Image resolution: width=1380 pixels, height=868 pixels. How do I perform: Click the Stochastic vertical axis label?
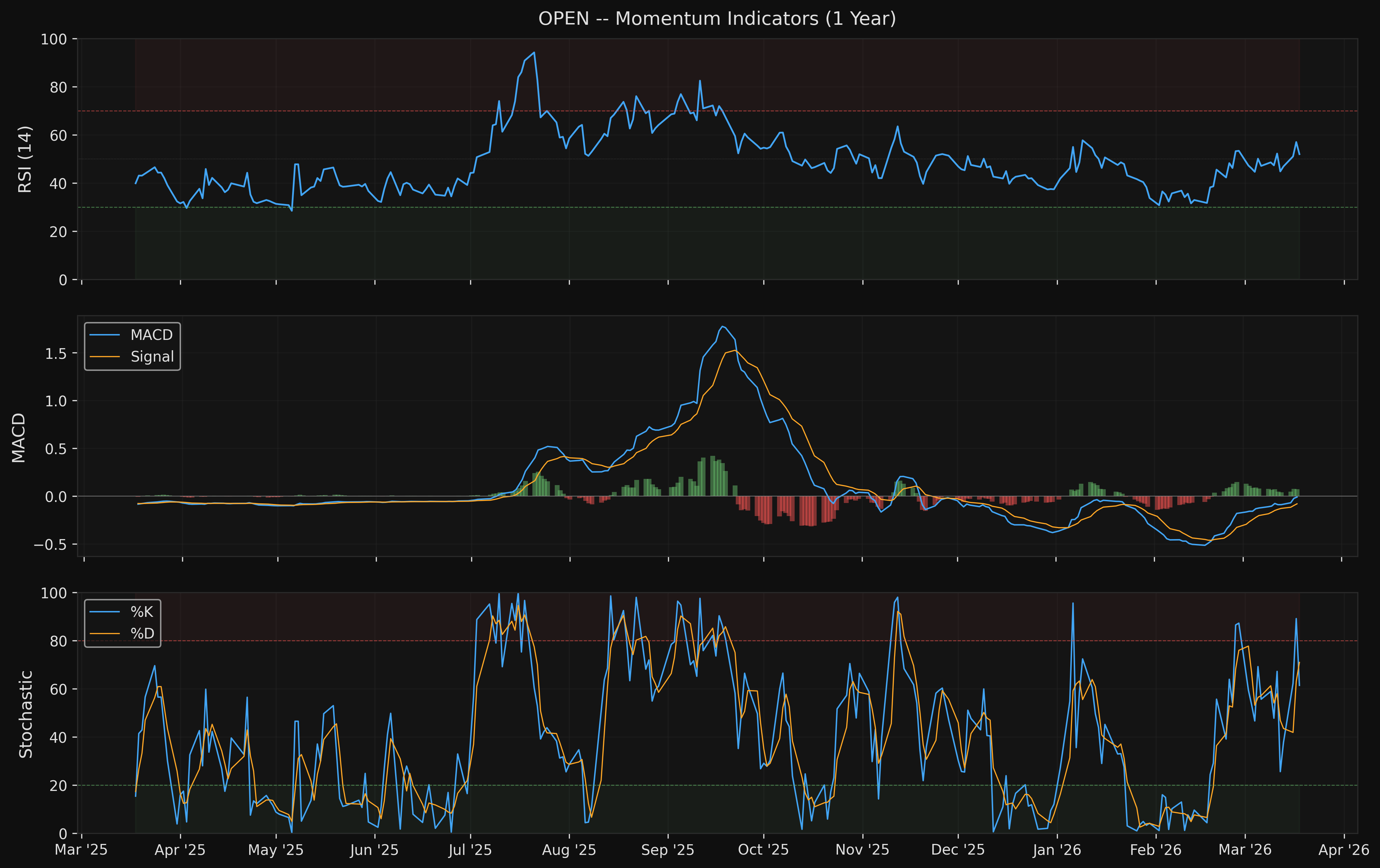click(x=25, y=714)
